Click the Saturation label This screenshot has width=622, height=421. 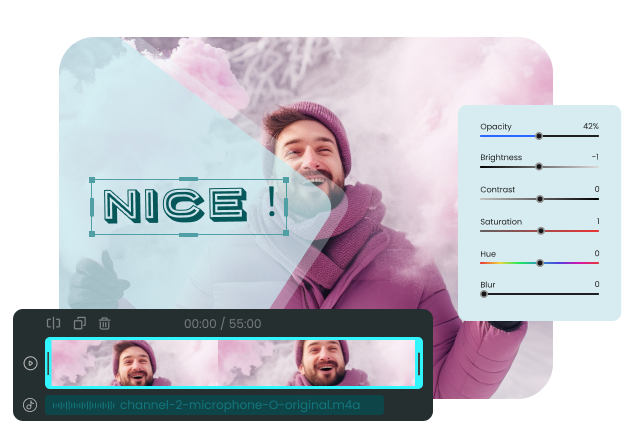(x=501, y=221)
